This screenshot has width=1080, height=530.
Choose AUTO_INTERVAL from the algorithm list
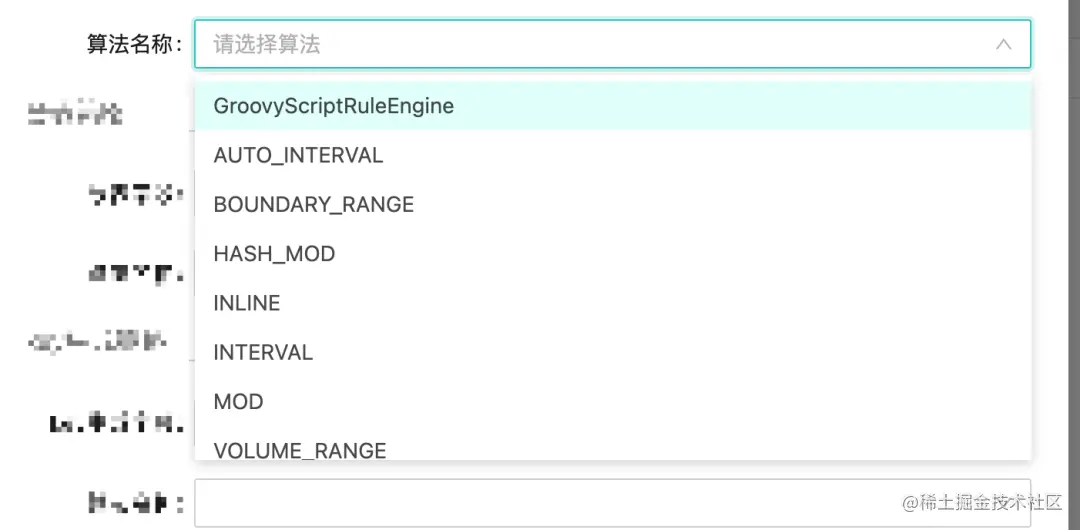(x=298, y=155)
